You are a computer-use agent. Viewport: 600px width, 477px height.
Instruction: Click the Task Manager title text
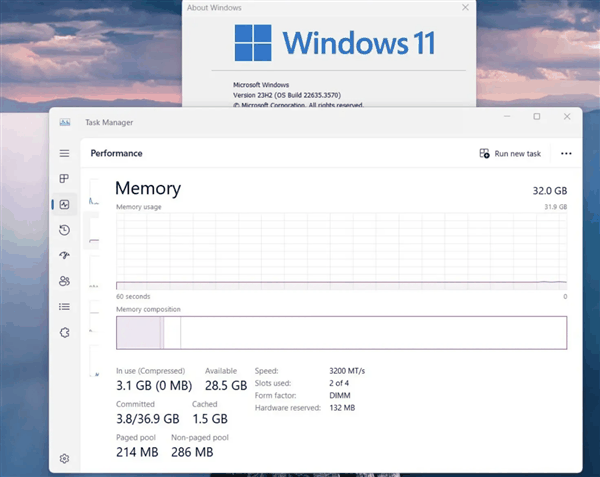109,122
